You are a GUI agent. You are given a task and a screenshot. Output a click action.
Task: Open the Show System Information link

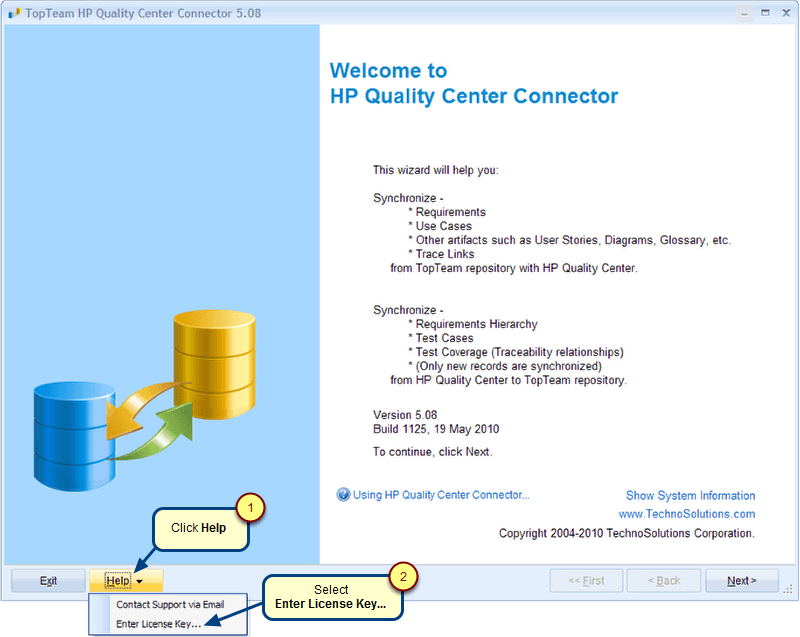tap(690, 496)
